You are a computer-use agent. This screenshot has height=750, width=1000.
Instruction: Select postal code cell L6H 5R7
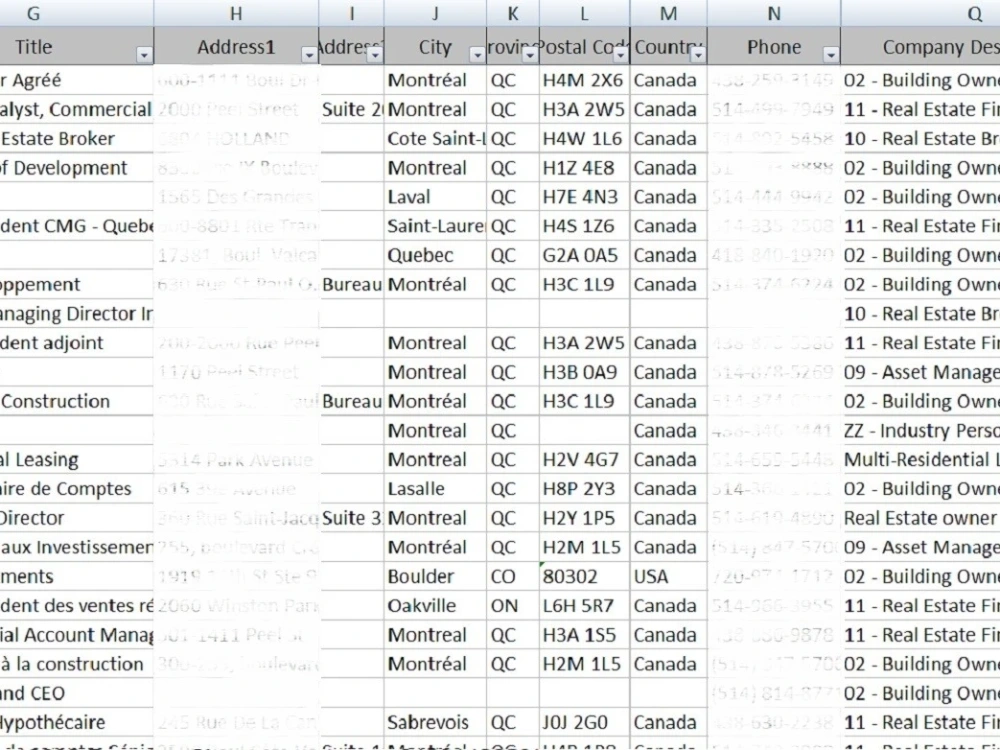tap(585, 606)
